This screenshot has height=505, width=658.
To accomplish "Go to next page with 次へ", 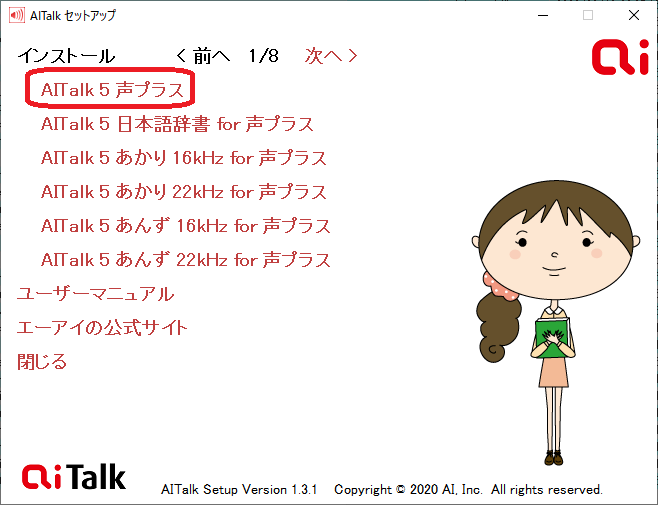I will pyautogui.click(x=331, y=55).
